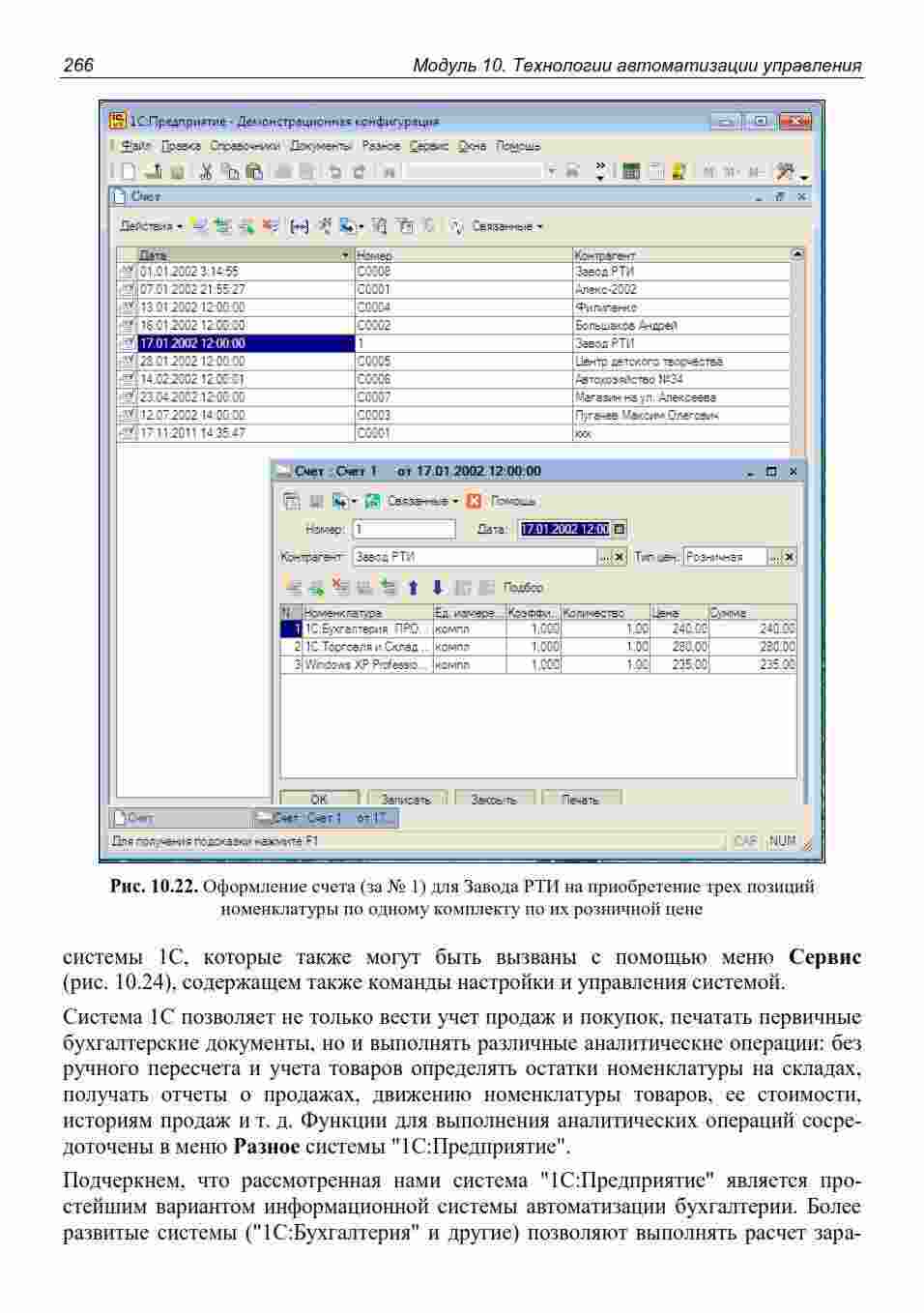Click the document icon of row 28.01.2002 12:00:00

(127, 362)
